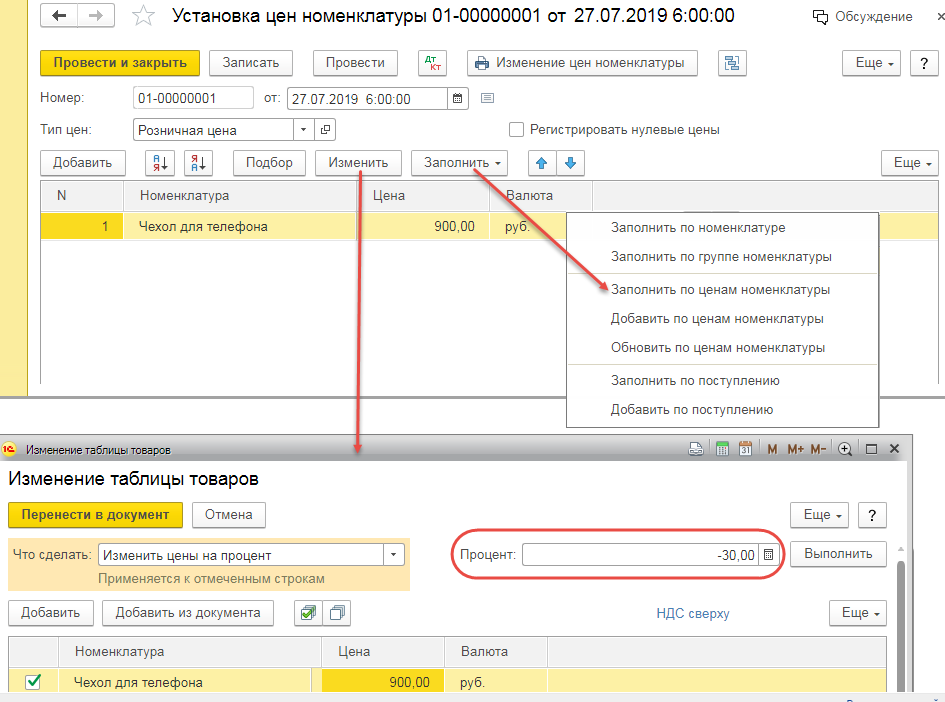Open the Что сделать dropdown list
Screen dimensions: 945x702
coord(393,555)
